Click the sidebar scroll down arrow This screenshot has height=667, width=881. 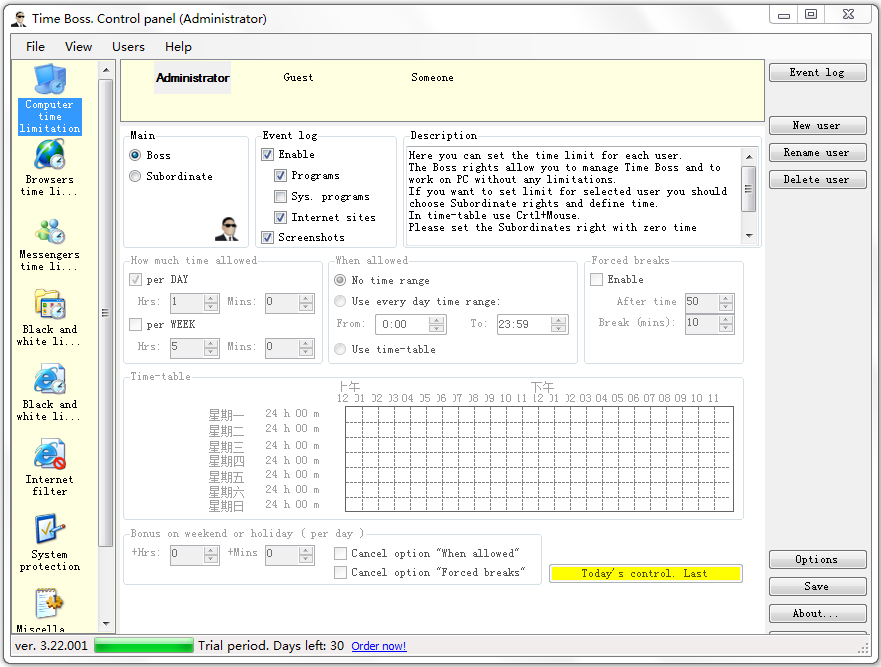point(106,624)
